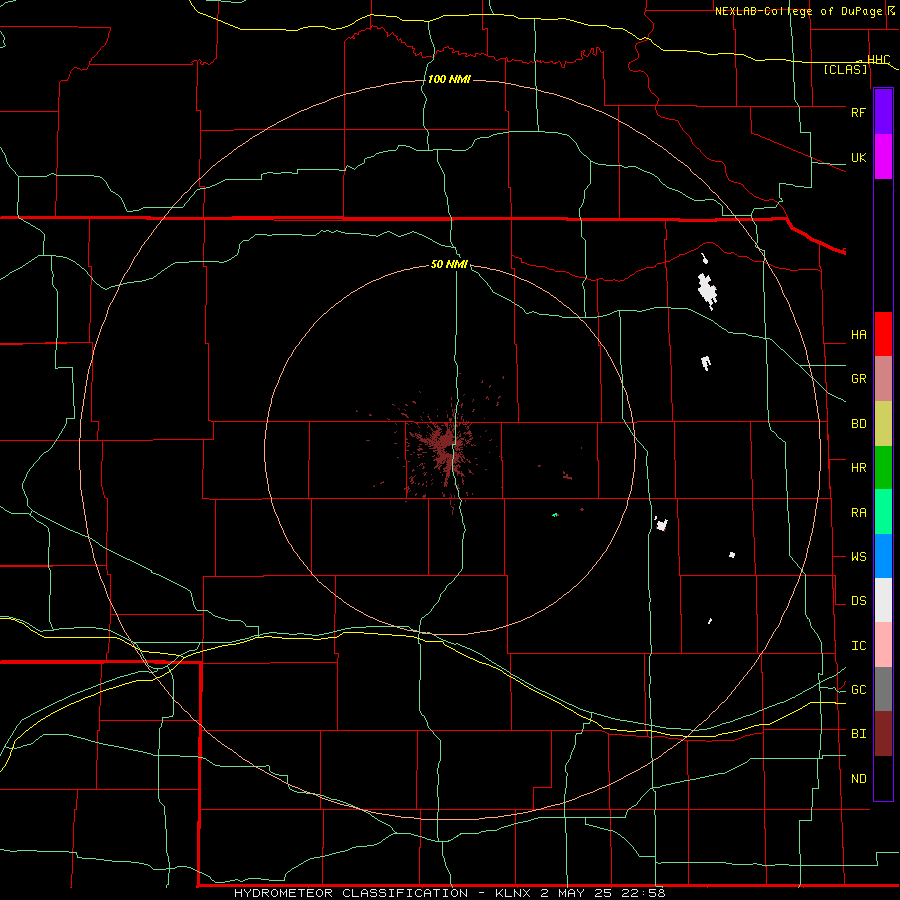Click the HA legend label
The height and width of the screenshot is (900, 900).
pyautogui.click(x=858, y=334)
